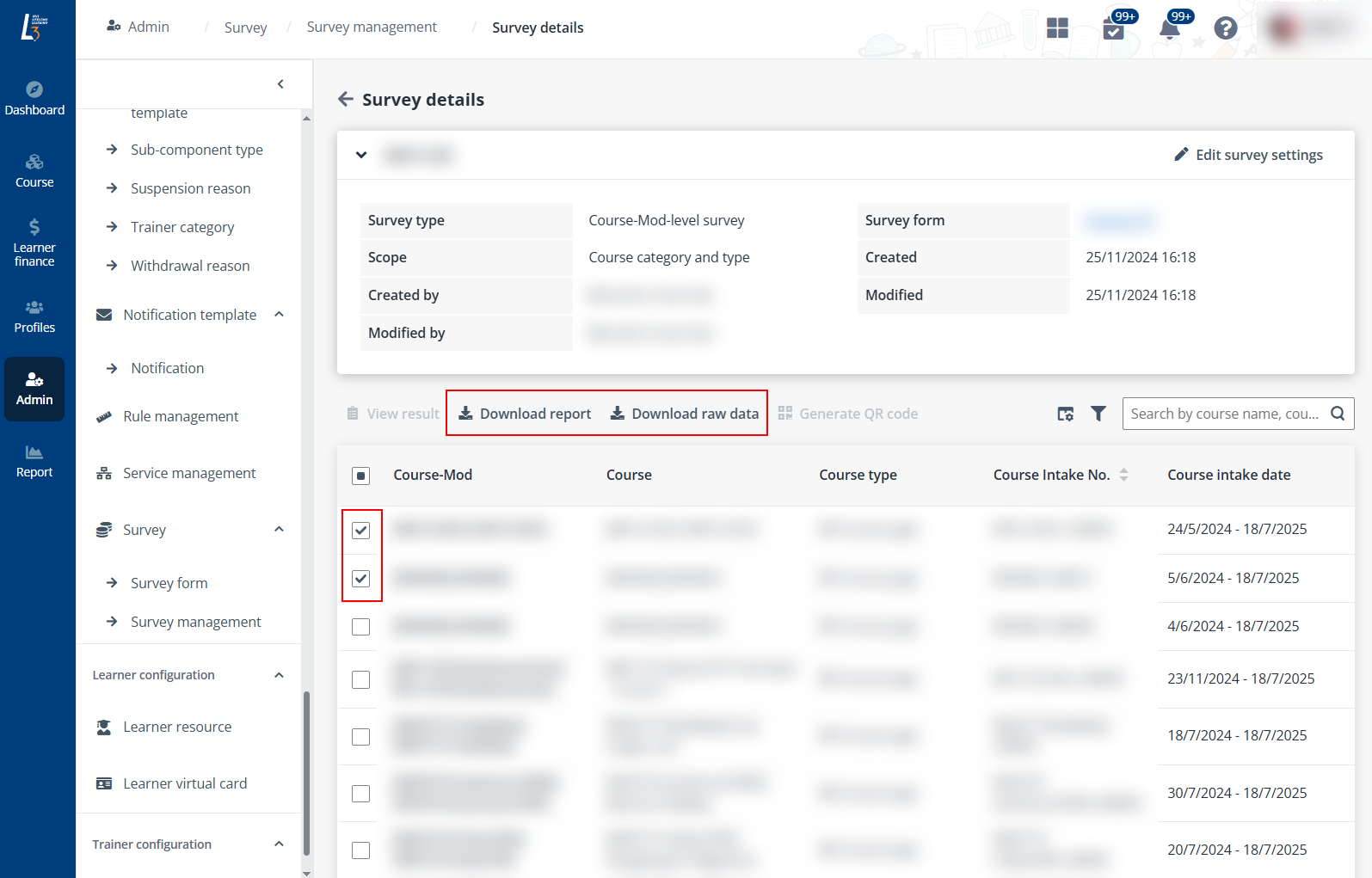Tick the checkbox for the 4/6/2024 row
This screenshot has height=878, width=1372.
click(x=361, y=627)
